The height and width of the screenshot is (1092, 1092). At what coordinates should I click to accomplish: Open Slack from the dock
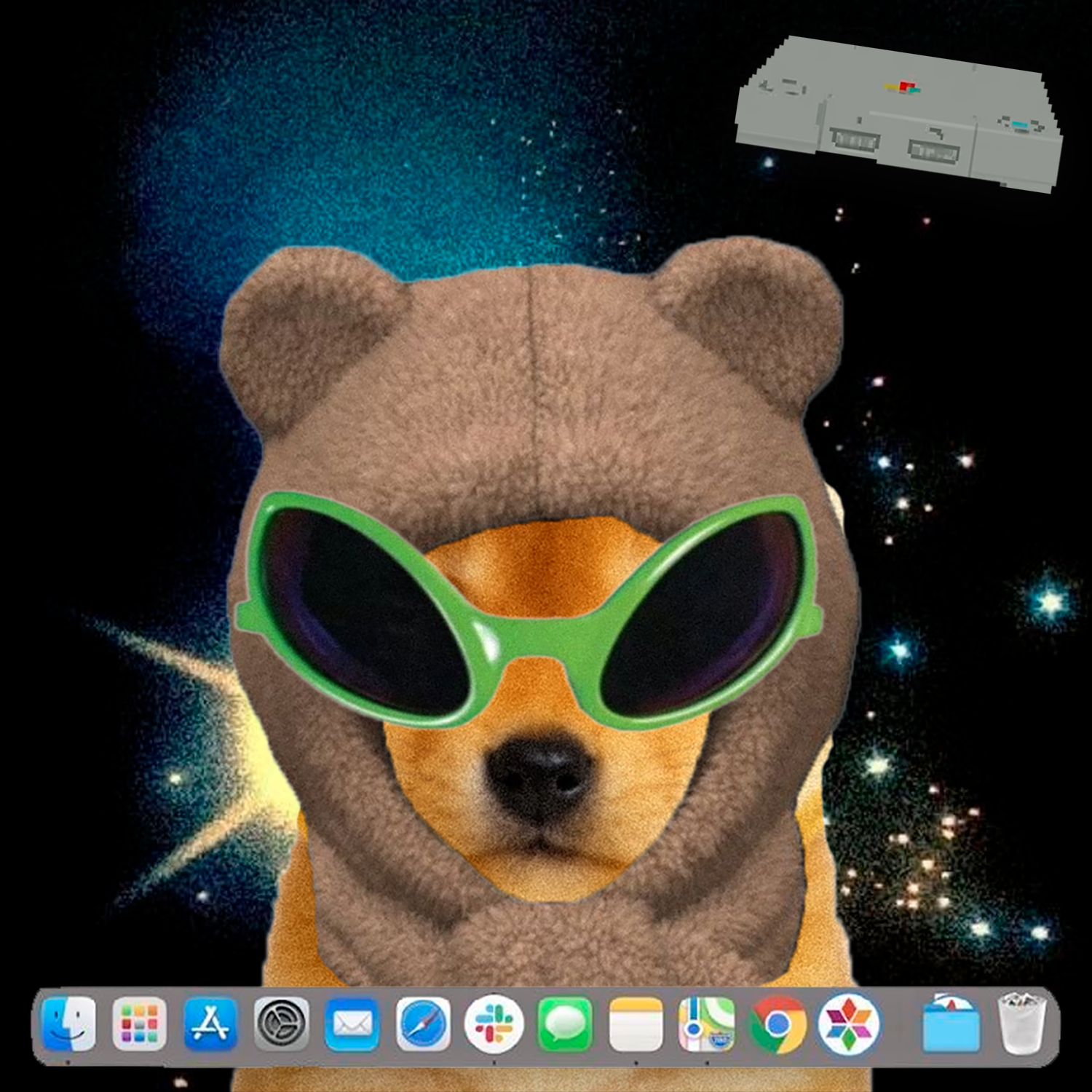pos(494,1024)
